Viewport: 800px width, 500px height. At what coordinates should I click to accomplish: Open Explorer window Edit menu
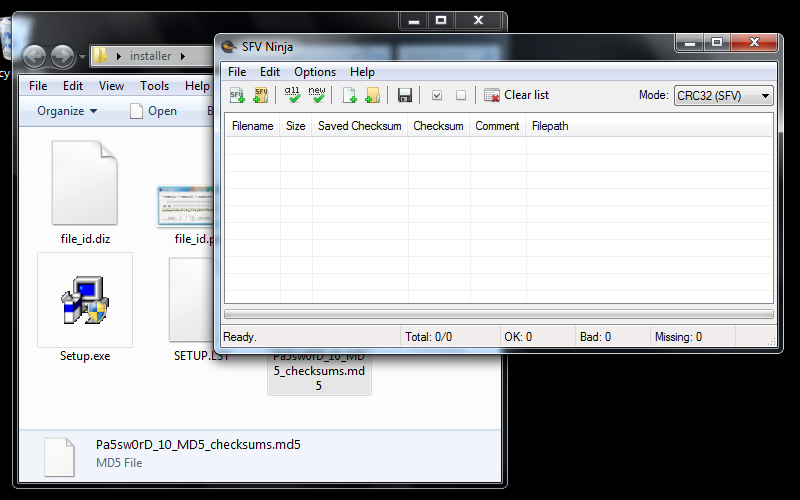[x=73, y=86]
